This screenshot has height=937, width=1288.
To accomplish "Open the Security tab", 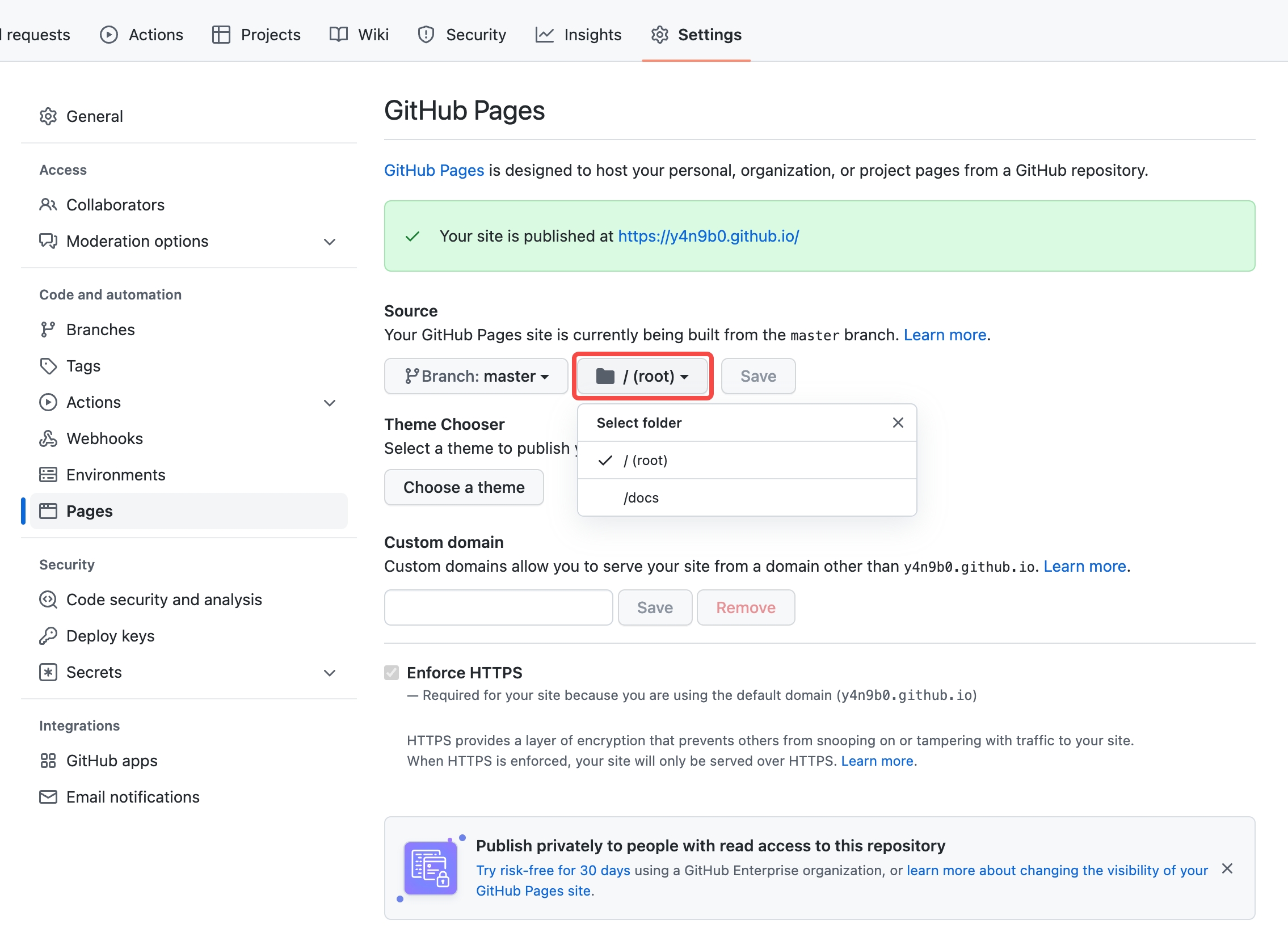I will coord(462,35).
